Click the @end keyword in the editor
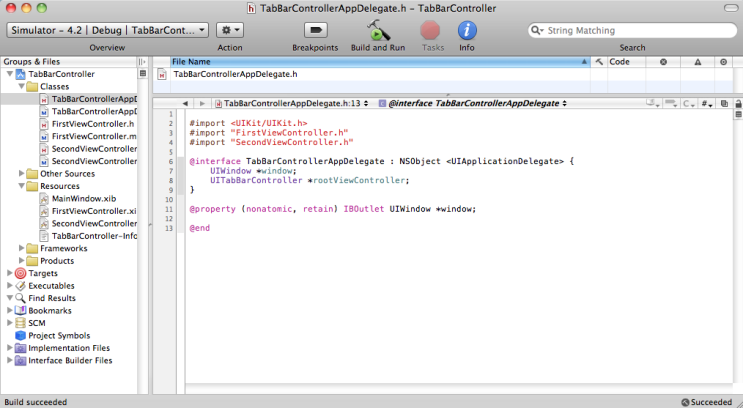This screenshot has height=408, width=743. pos(199,228)
